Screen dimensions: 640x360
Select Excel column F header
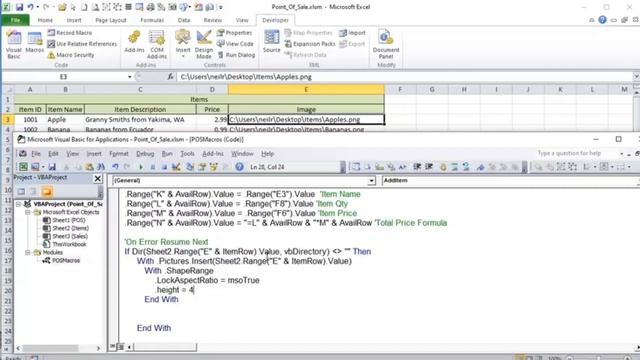(x=400, y=89)
